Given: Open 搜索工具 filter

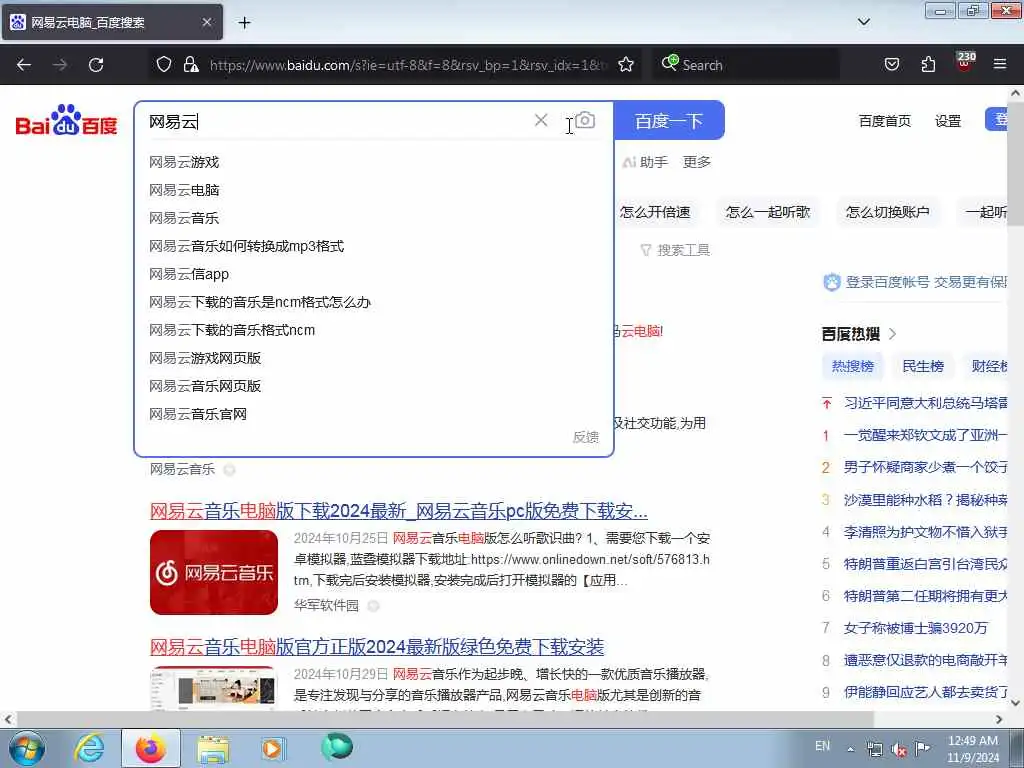Looking at the screenshot, I should pos(675,250).
